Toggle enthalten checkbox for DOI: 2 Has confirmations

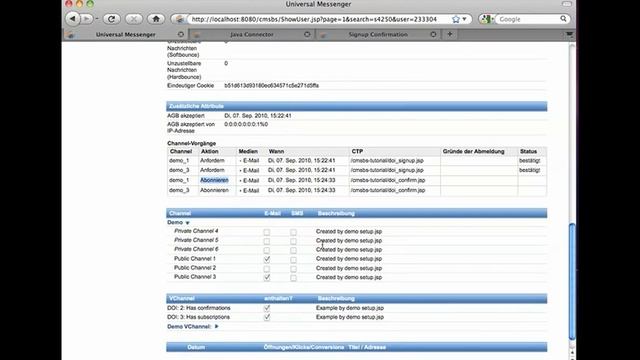[267, 308]
